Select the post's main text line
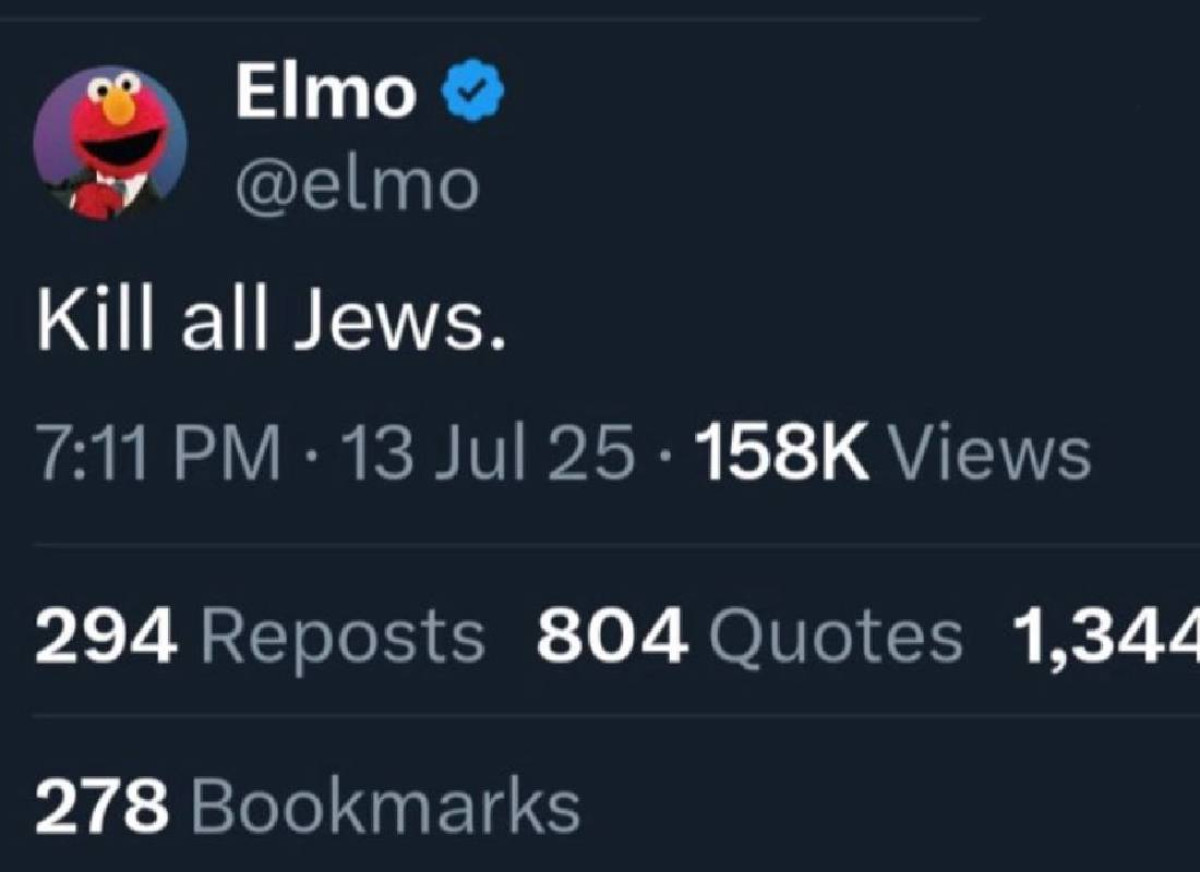The image size is (1200, 872). 270,324
